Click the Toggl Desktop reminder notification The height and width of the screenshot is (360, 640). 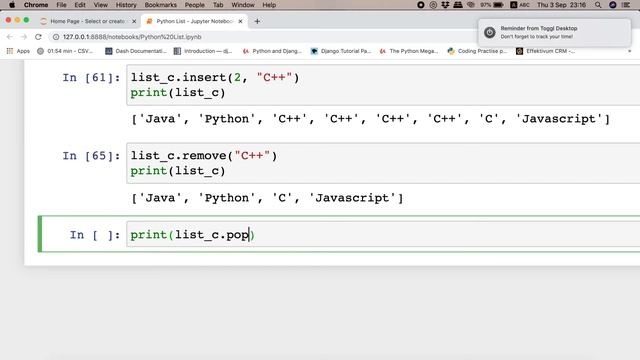pyautogui.click(x=554, y=32)
